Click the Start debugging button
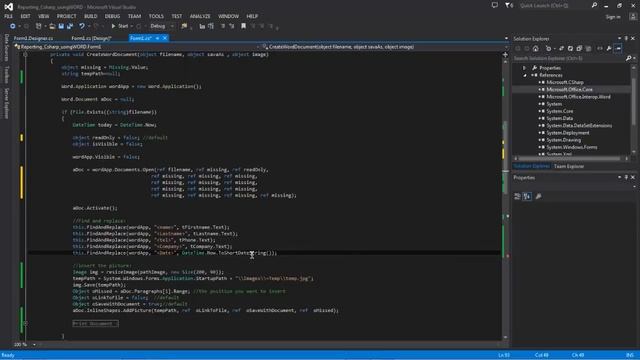Screen dimensions: 640x360 pos(120,26)
